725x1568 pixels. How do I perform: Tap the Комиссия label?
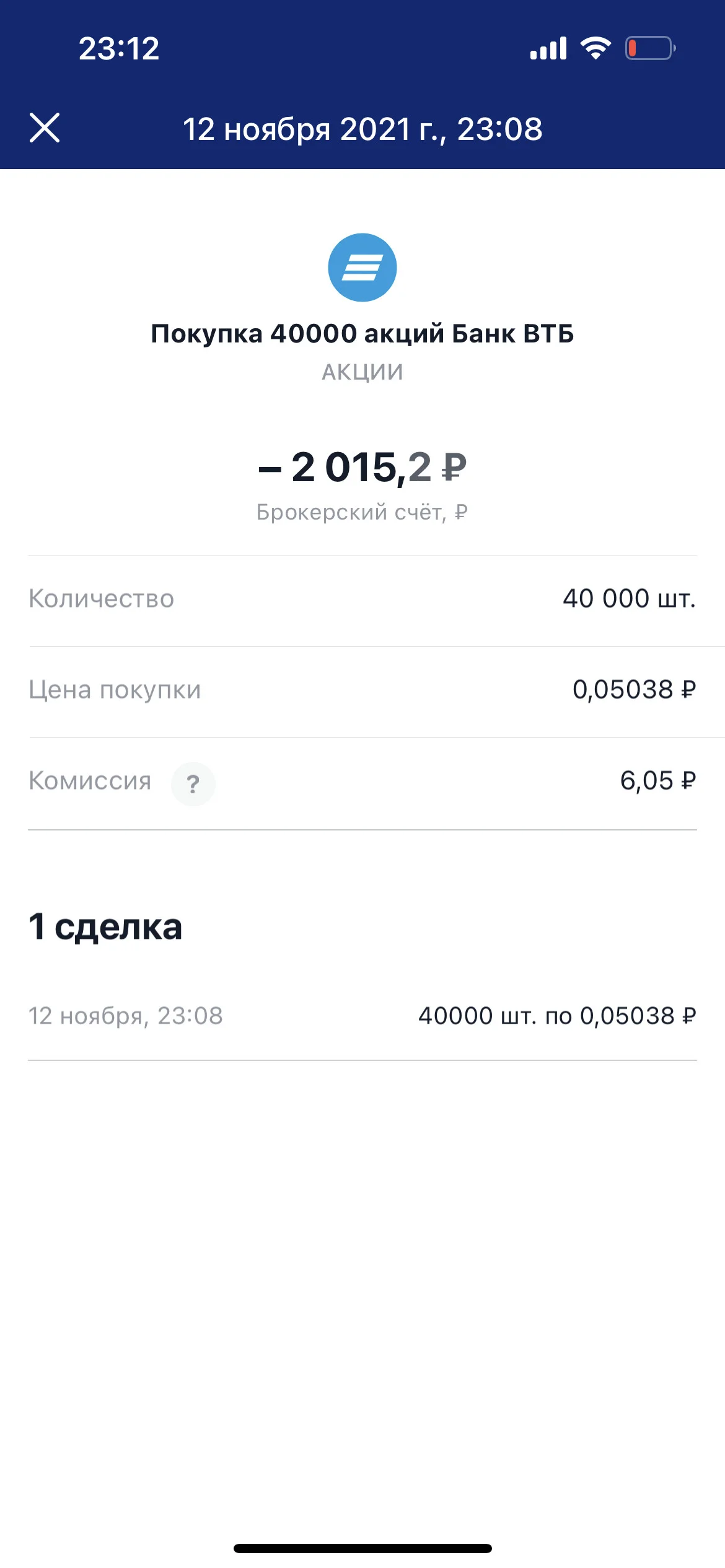pyautogui.click(x=90, y=781)
